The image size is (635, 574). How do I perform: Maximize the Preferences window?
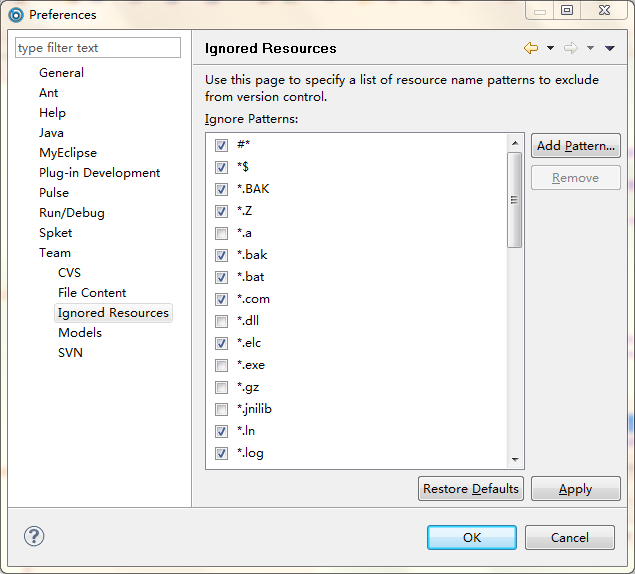pos(567,10)
